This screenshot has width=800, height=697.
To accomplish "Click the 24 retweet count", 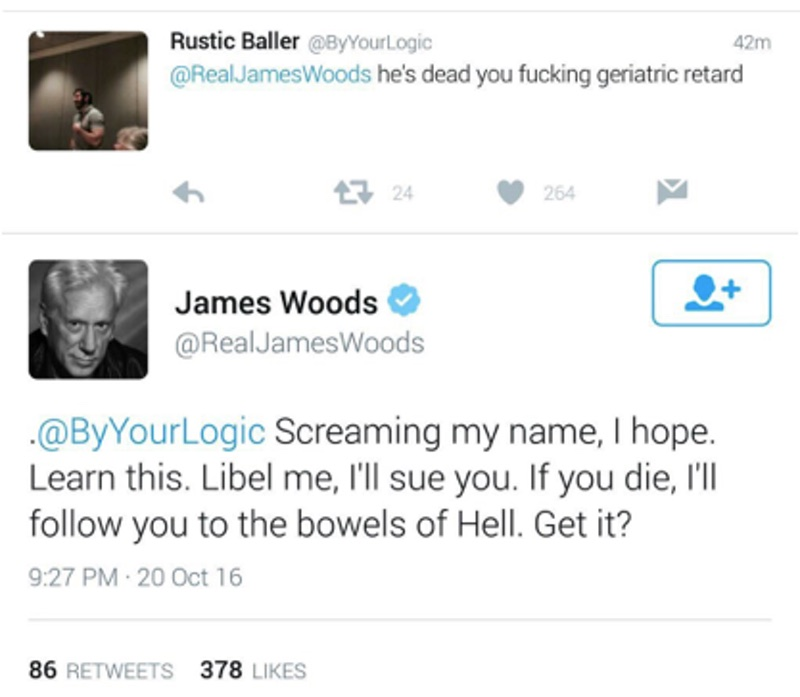I will 403,193.
